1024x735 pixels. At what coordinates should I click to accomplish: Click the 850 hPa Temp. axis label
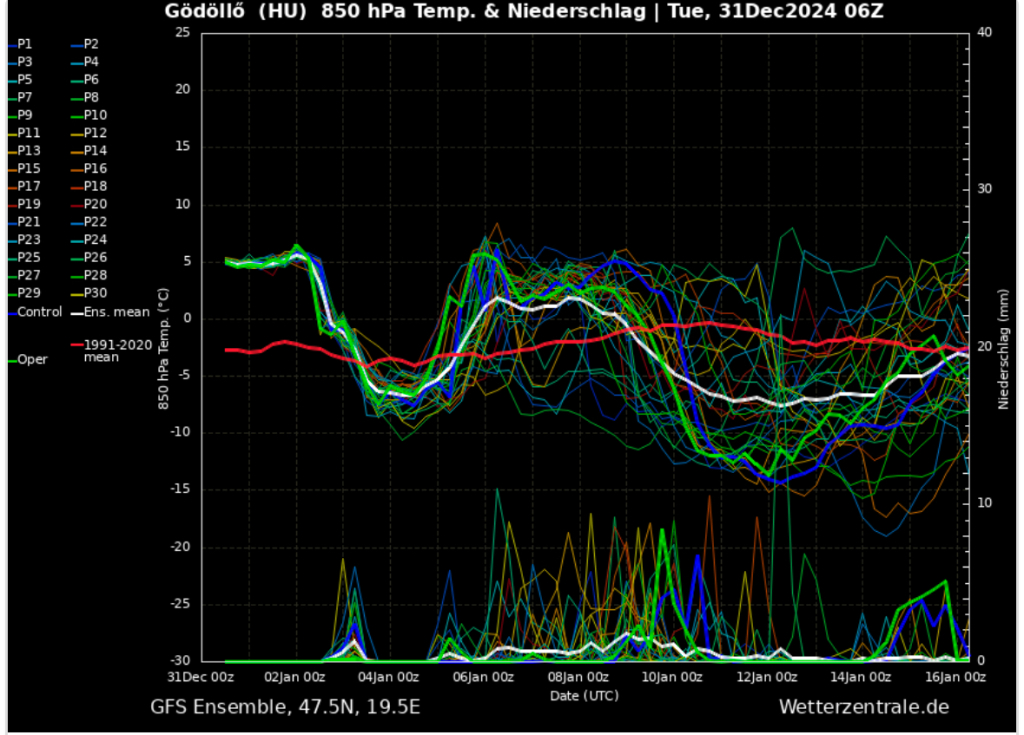pos(161,347)
